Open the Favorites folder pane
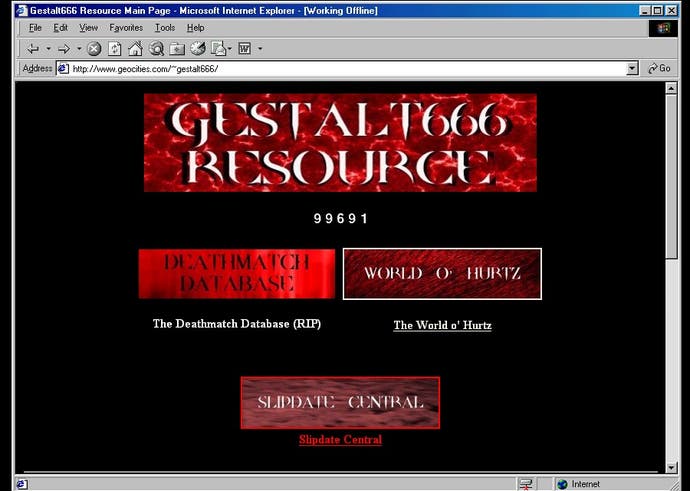Screen dimensions: 690x491 coord(177,48)
